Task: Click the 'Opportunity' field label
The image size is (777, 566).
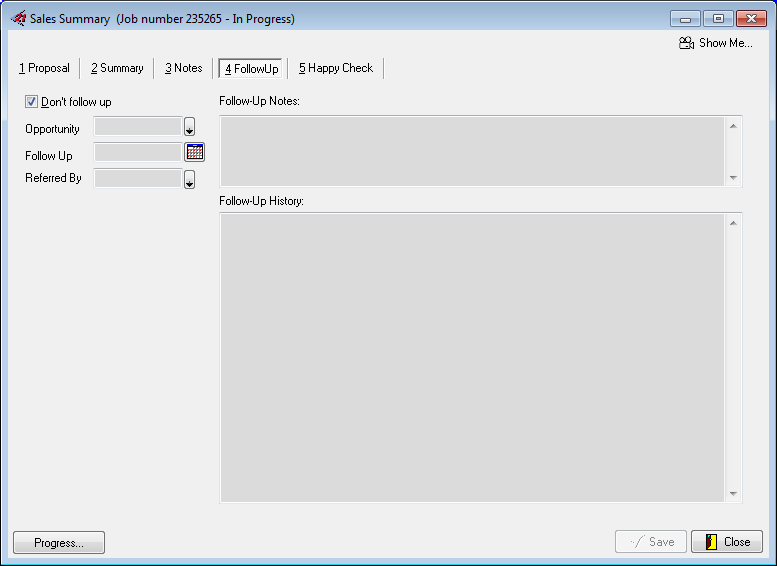Action: click(52, 129)
